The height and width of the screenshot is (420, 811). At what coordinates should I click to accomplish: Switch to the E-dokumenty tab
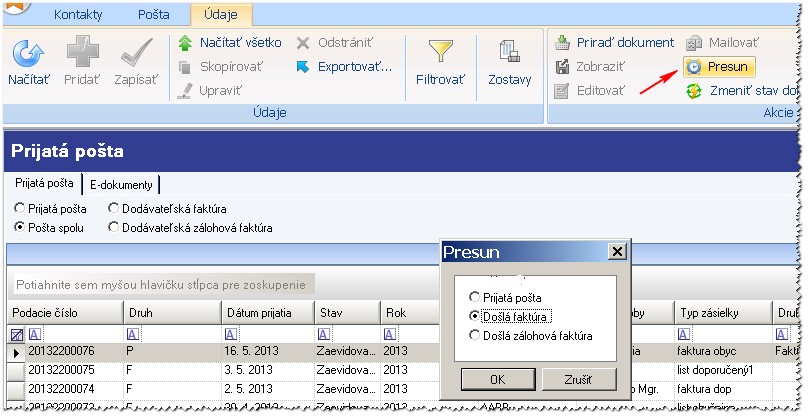(121, 185)
